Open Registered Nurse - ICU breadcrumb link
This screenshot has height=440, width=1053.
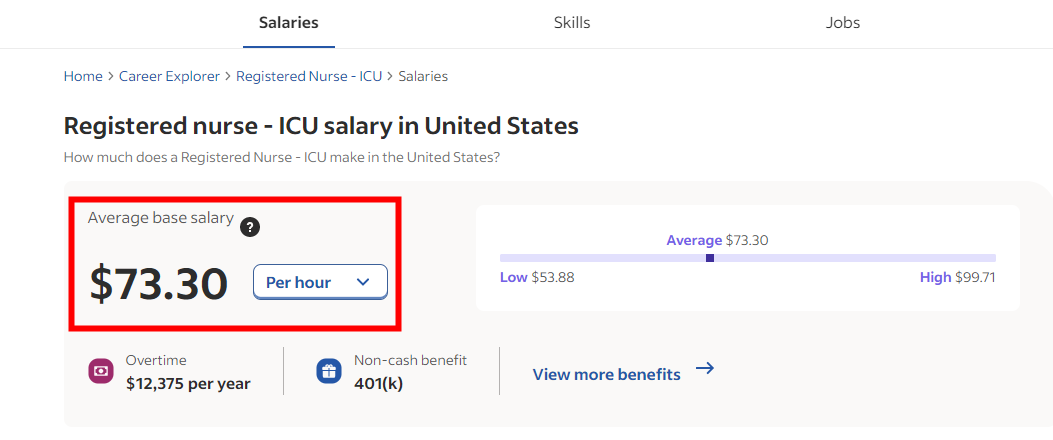coord(309,77)
